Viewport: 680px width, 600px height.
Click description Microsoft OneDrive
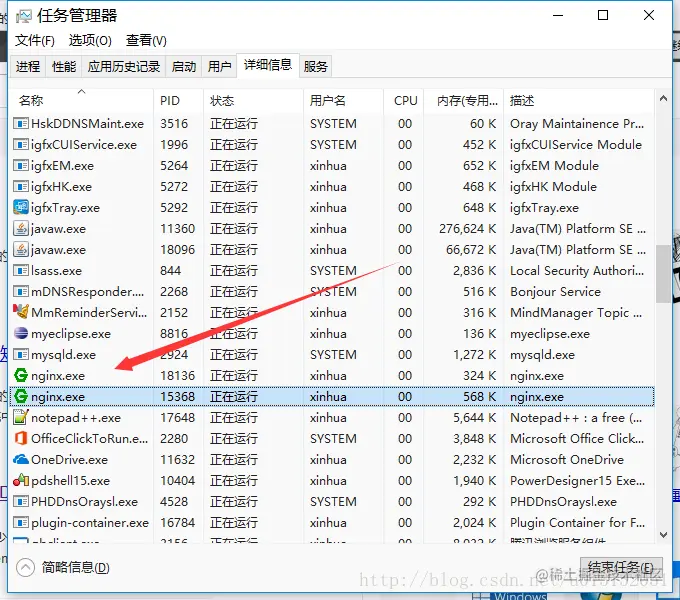point(567,460)
